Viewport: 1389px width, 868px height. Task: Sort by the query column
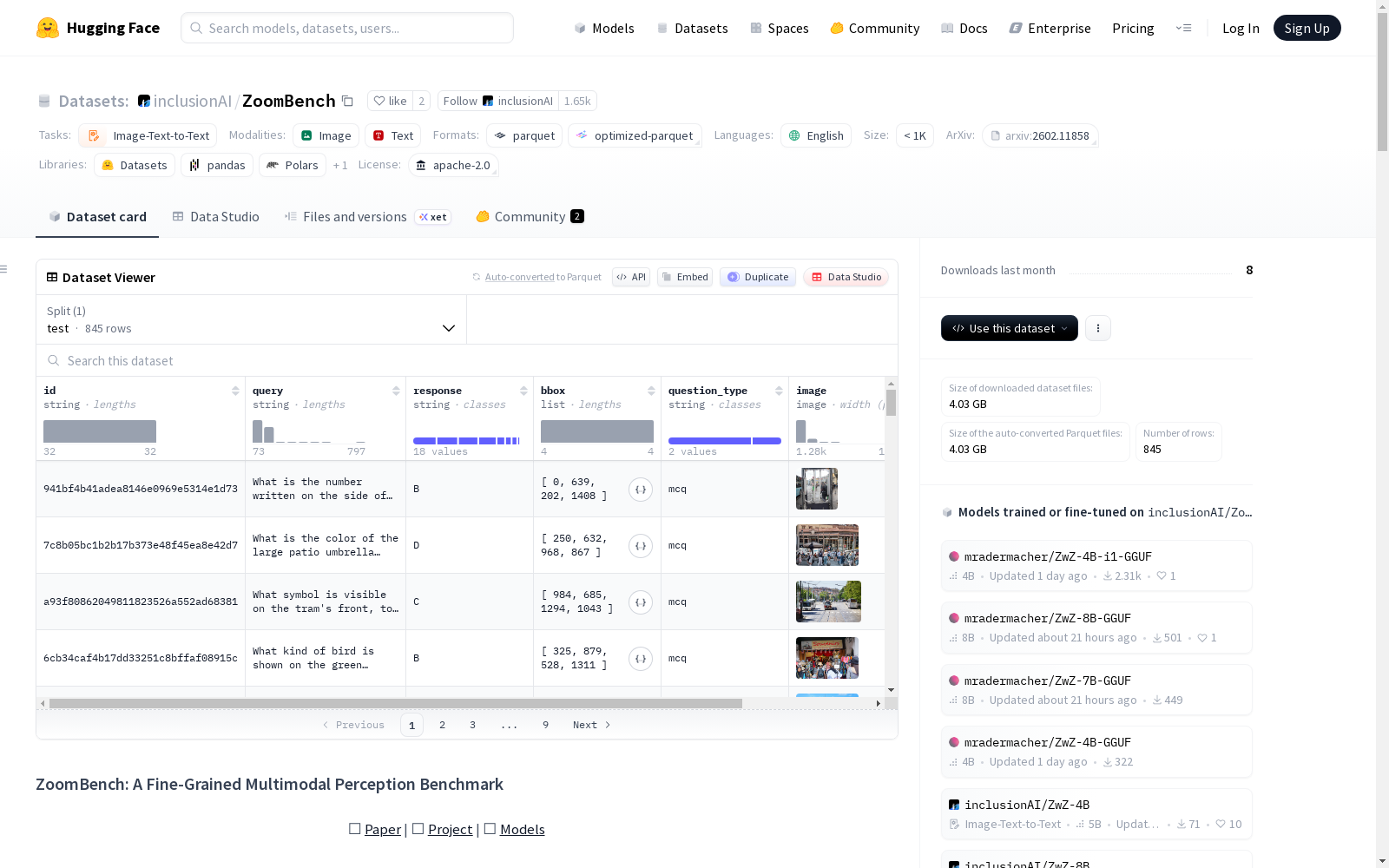(396, 391)
